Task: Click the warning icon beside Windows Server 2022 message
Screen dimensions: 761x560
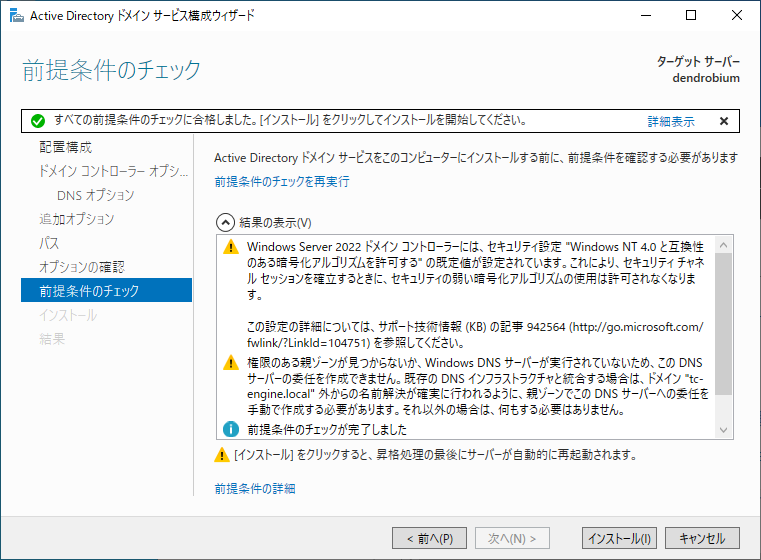Action: pos(231,247)
